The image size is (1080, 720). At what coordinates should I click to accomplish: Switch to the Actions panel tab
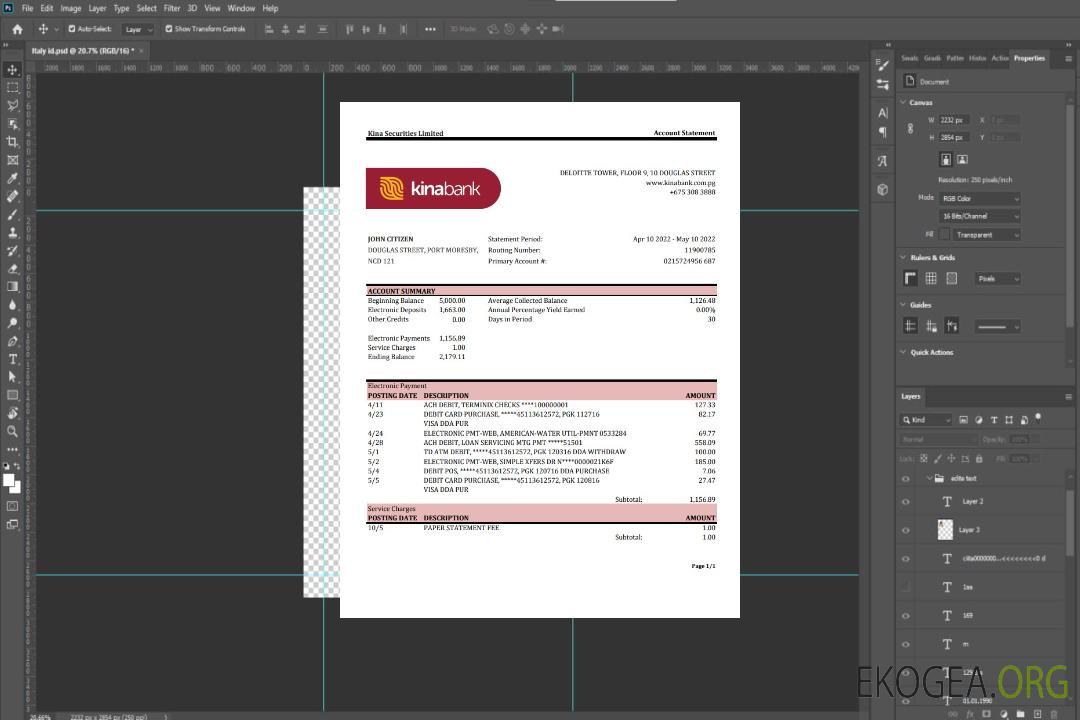999,58
